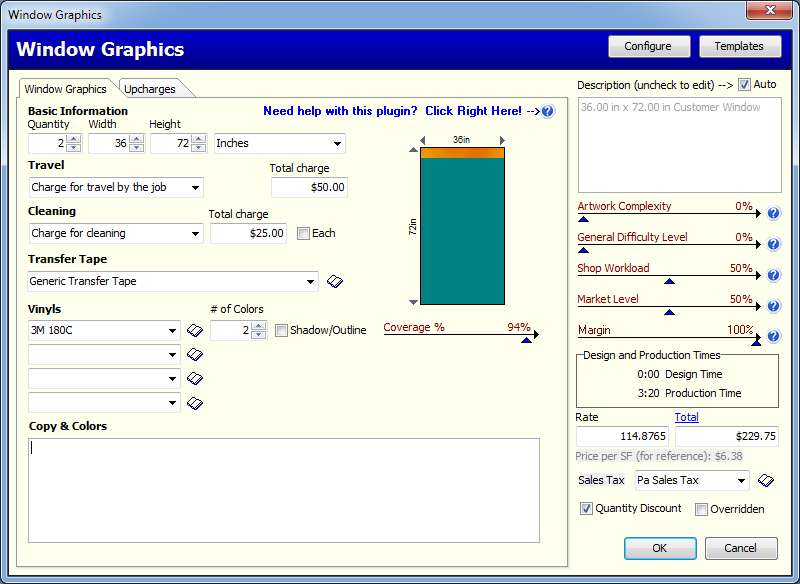800x584 pixels.
Task: Click the help icon beside Shop Workload
Action: click(773, 275)
